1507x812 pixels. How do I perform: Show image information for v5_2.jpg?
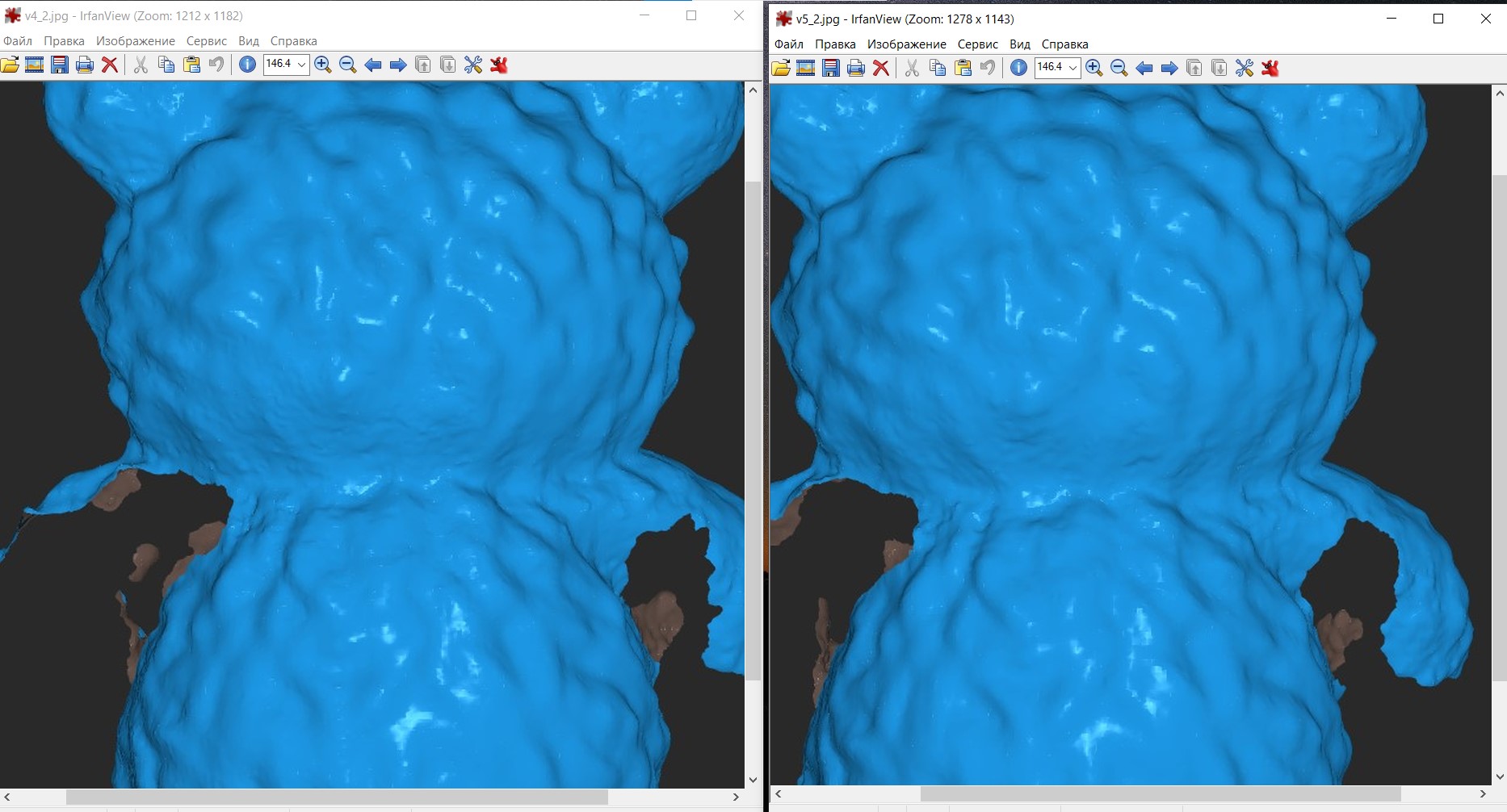click(x=1019, y=68)
